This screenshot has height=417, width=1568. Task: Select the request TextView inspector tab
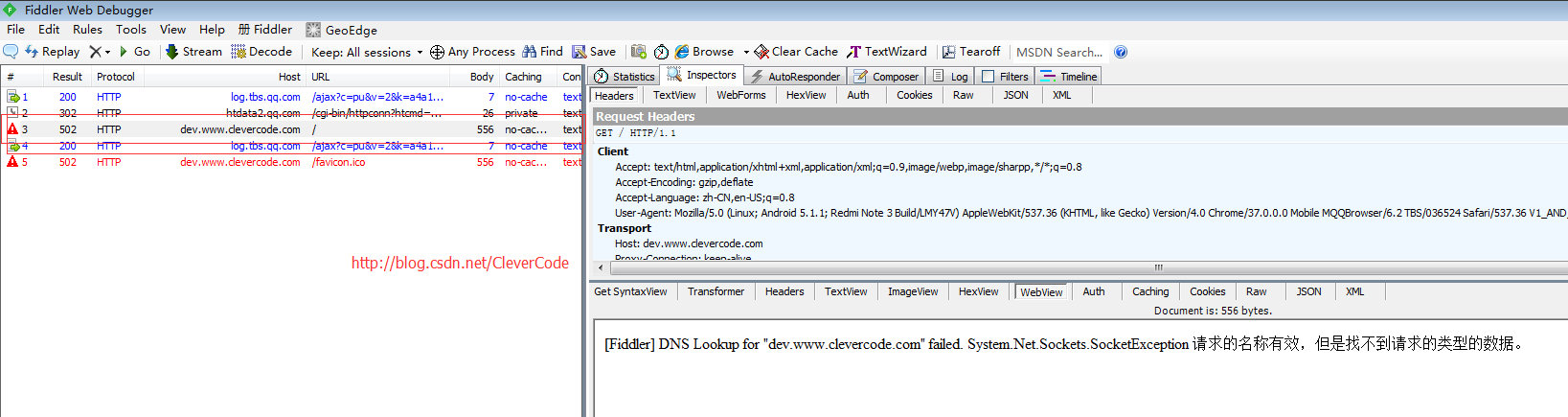(x=674, y=95)
